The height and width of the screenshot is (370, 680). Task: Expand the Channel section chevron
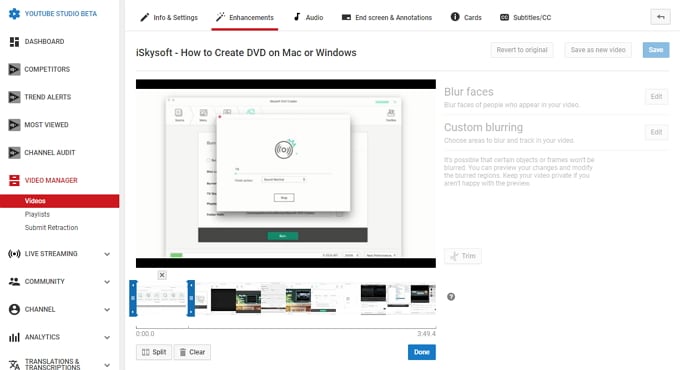(x=107, y=310)
